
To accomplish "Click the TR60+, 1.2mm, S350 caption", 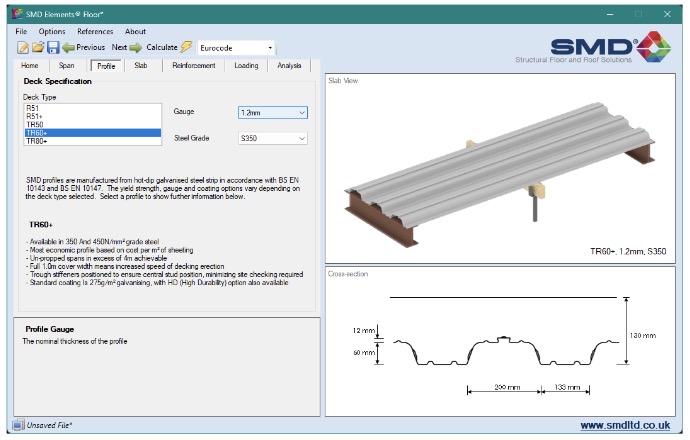I will pos(628,251).
